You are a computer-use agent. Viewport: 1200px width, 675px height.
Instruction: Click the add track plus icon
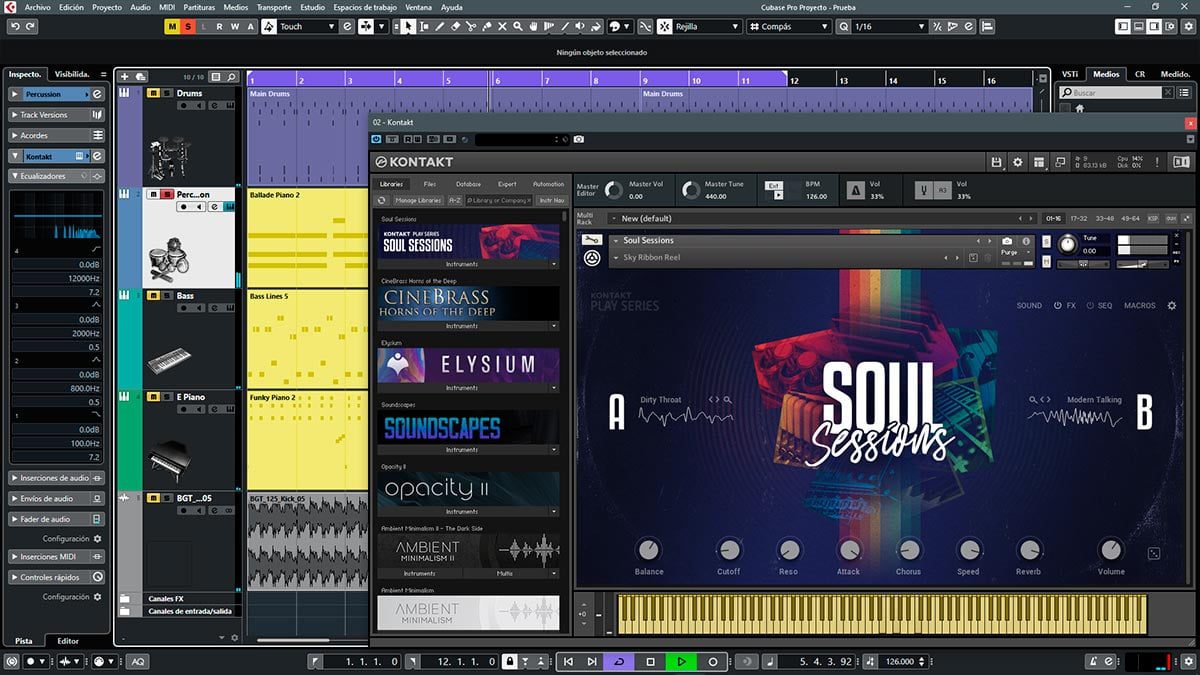[x=124, y=76]
